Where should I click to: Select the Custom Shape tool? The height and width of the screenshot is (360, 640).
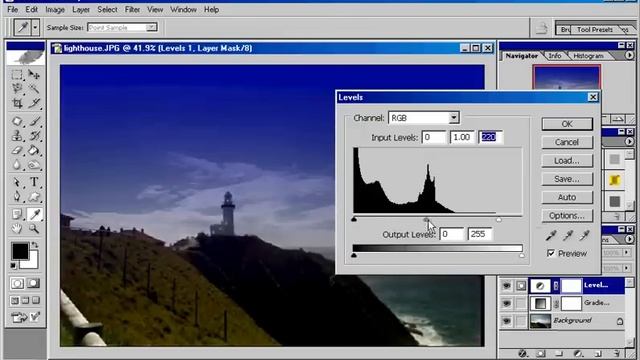pos(34,197)
